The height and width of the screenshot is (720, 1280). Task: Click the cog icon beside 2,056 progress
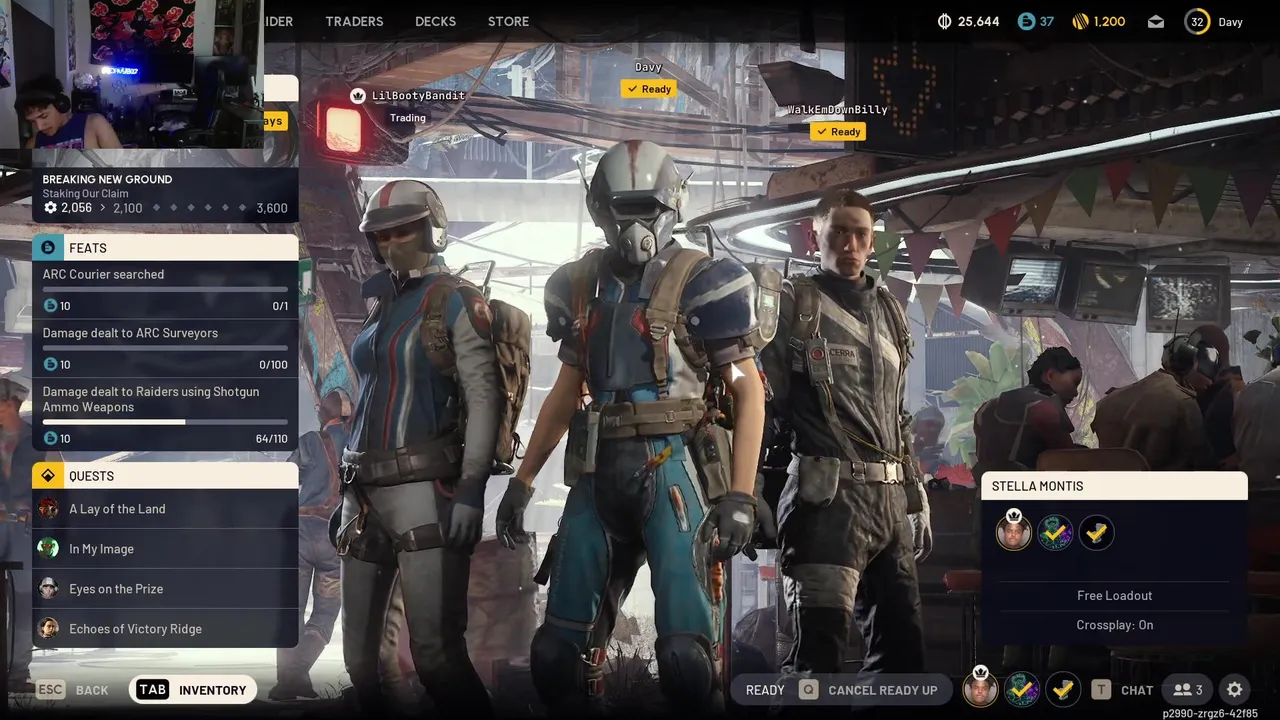point(50,208)
